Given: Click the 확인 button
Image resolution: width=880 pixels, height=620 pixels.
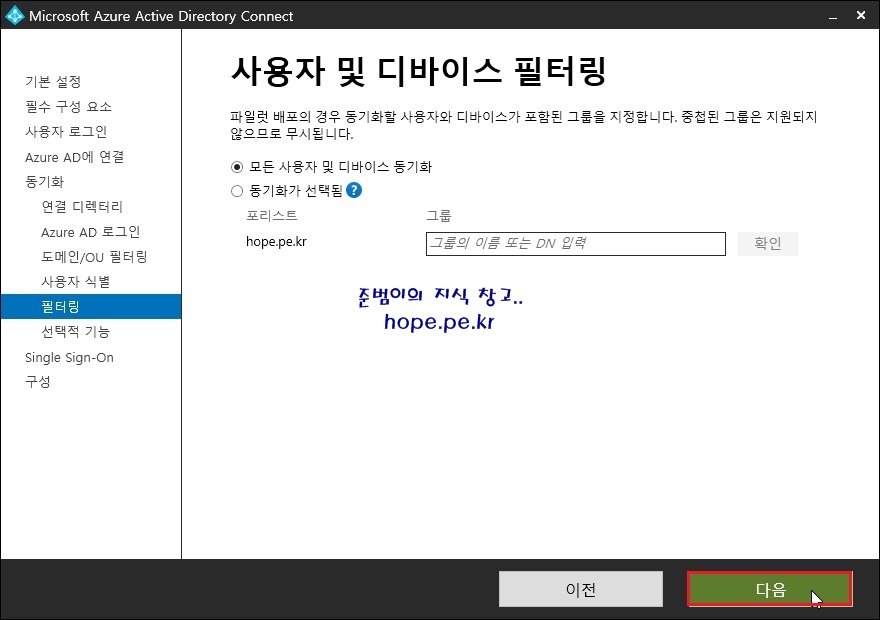Looking at the screenshot, I should 767,244.
